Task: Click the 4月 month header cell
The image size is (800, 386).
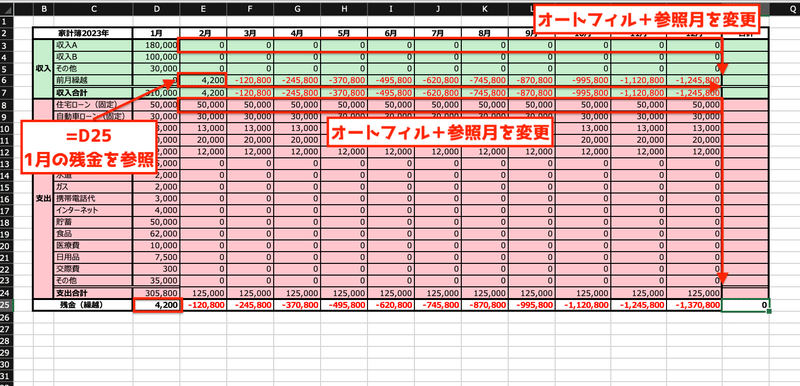Action: click(297, 34)
